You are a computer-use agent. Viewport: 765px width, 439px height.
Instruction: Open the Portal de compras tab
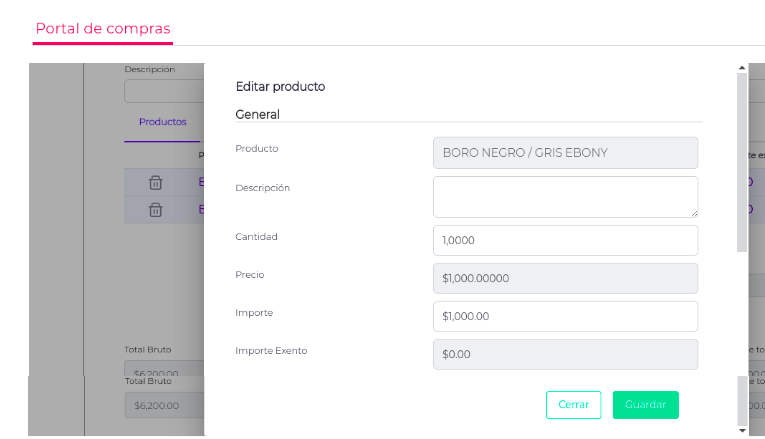[x=103, y=28]
